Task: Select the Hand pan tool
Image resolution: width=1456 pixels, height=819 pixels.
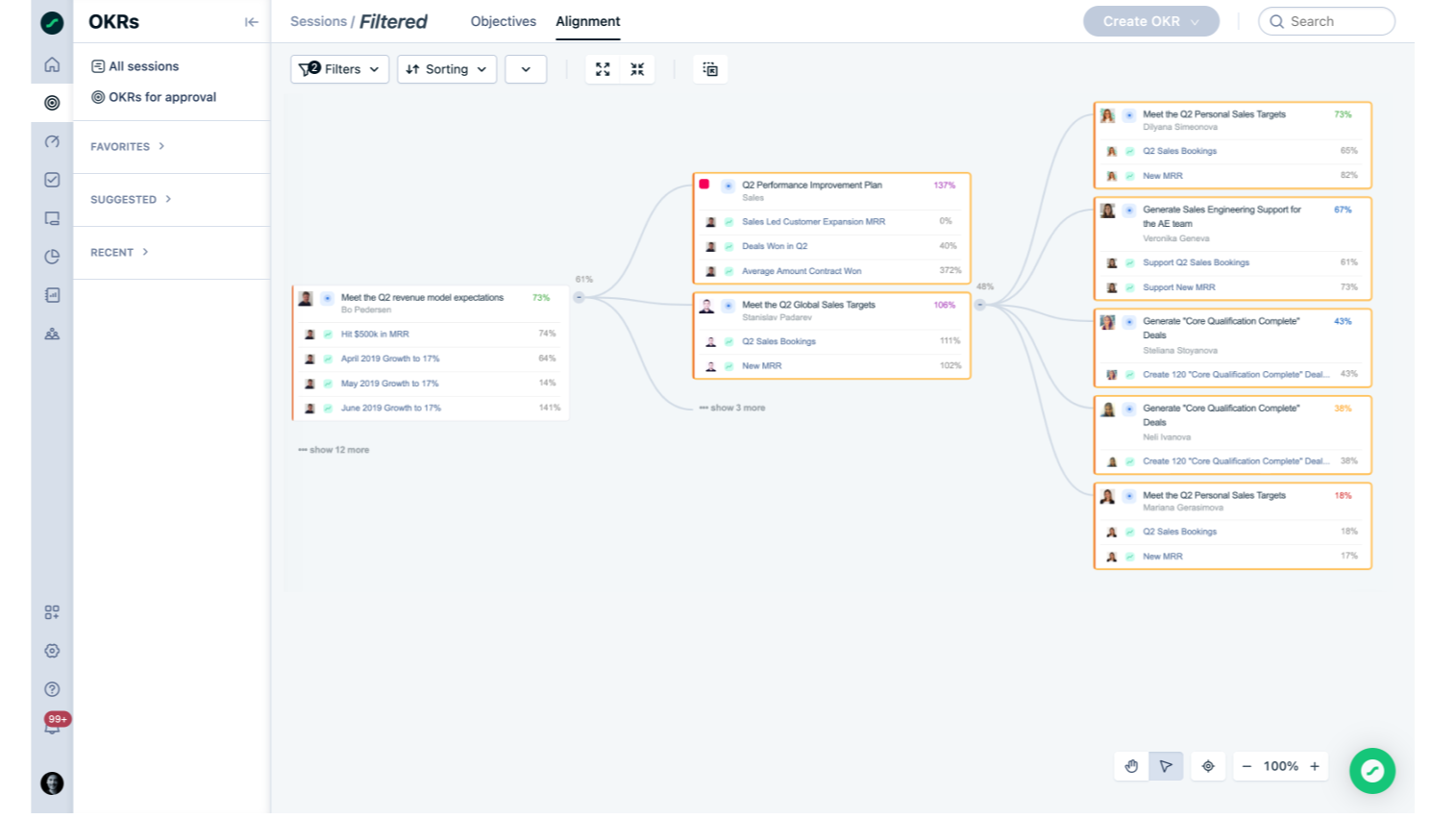Action: 1131,766
